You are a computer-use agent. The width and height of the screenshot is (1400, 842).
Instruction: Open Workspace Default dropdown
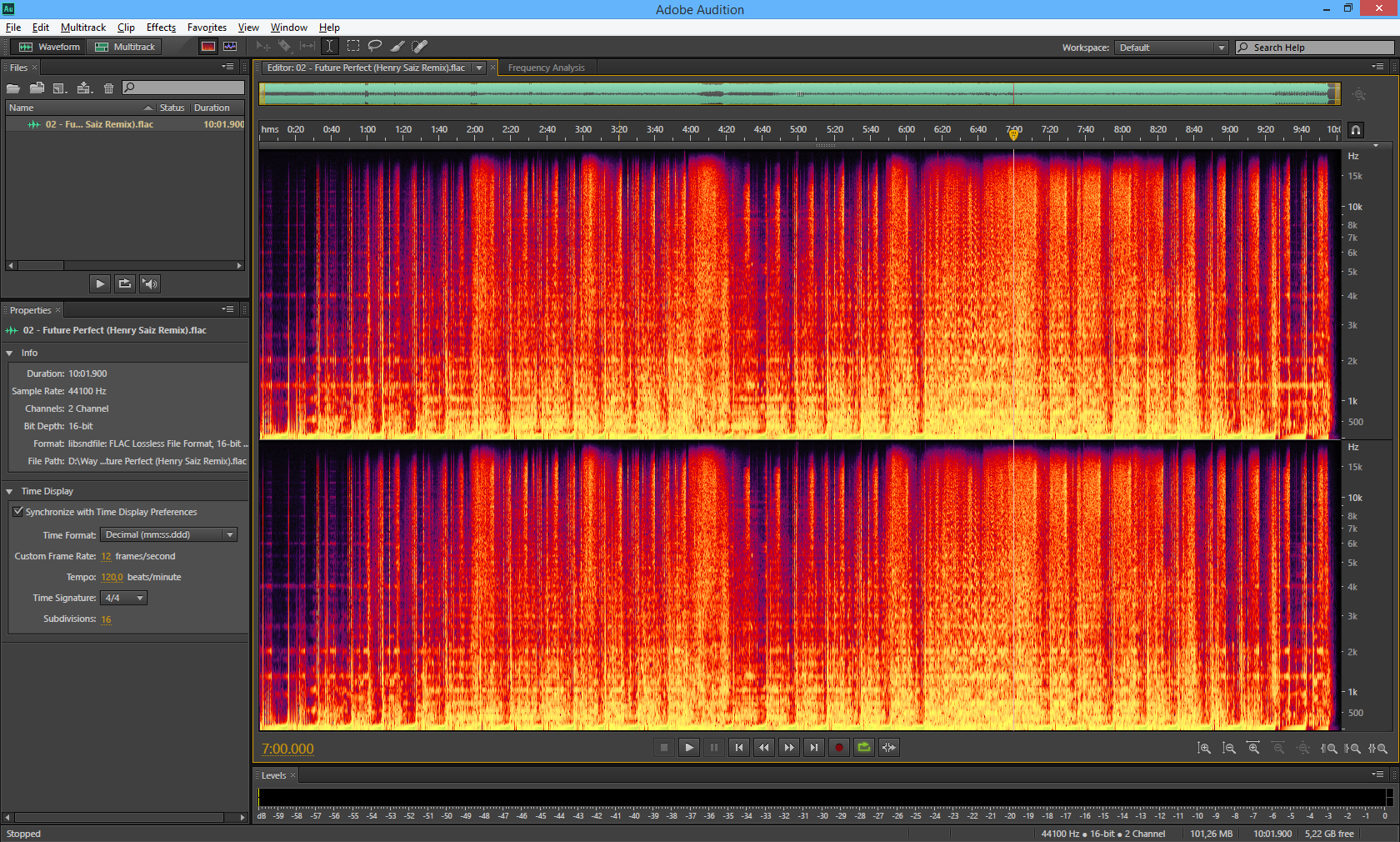[1172, 48]
